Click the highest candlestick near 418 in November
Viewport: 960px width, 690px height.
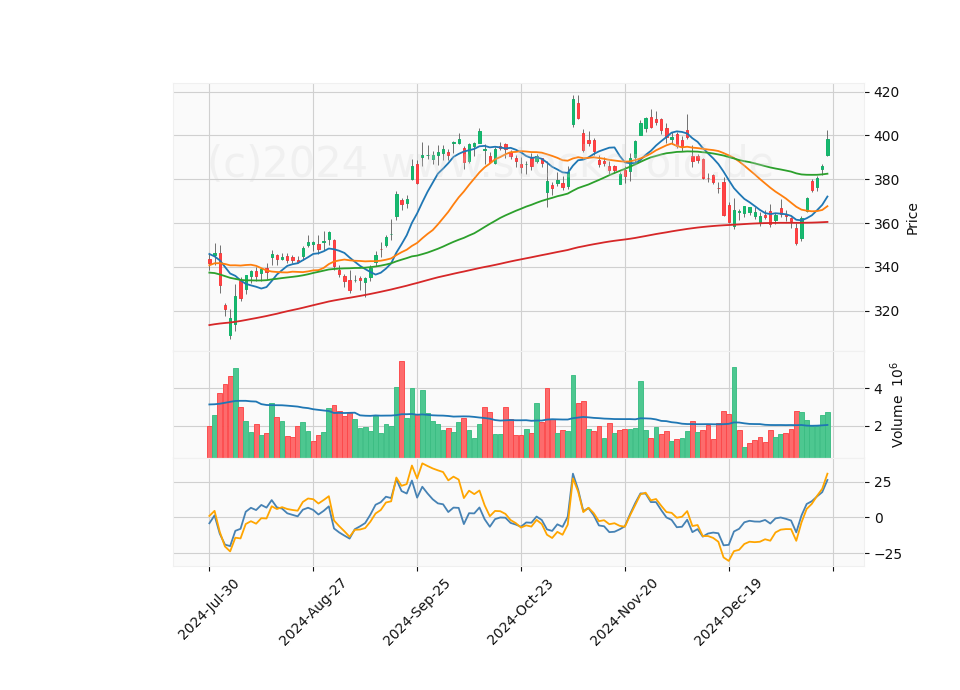(x=574, y=111)
